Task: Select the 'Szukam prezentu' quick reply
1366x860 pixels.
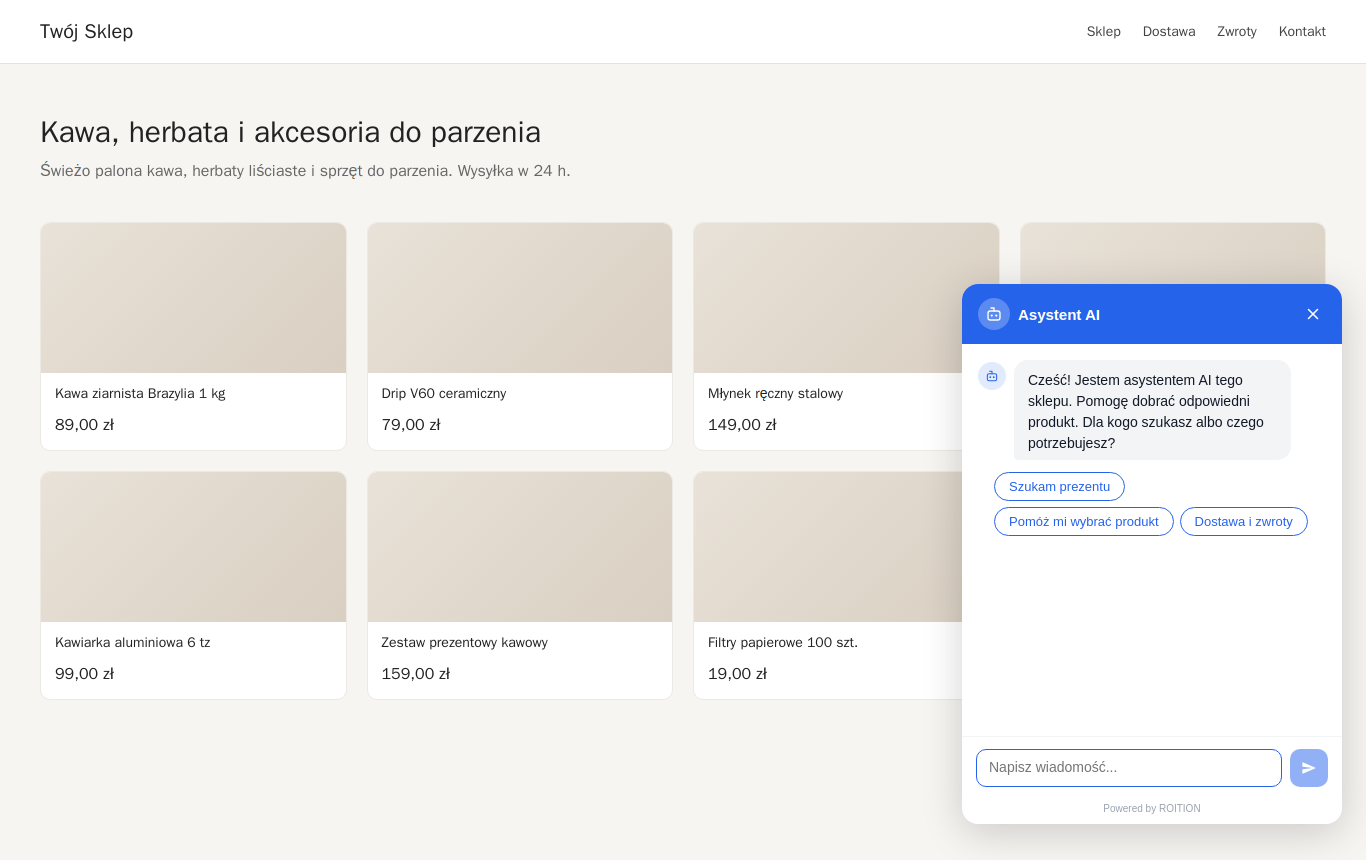Action: (x=1059, y=486)
